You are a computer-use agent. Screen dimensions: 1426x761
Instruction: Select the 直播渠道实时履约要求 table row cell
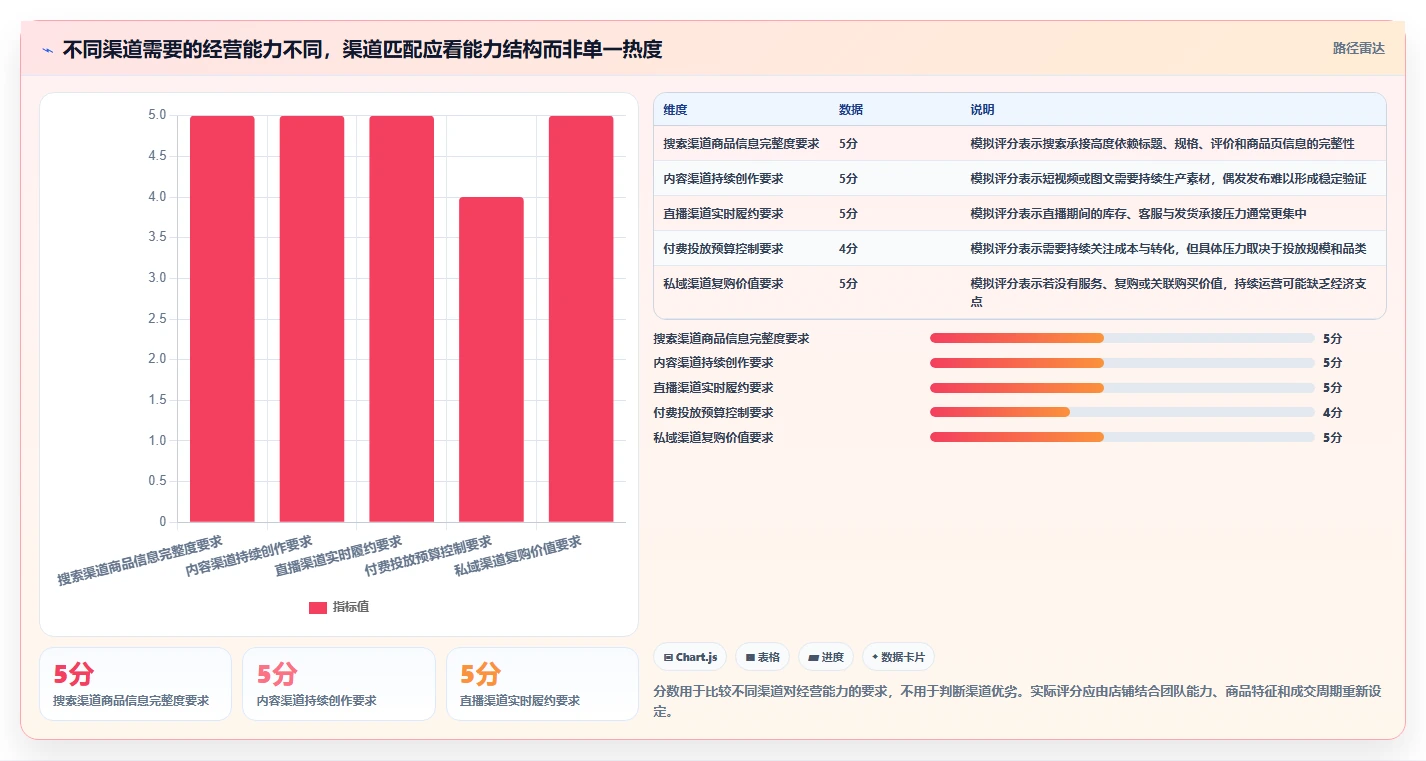[x=741, y=213]
